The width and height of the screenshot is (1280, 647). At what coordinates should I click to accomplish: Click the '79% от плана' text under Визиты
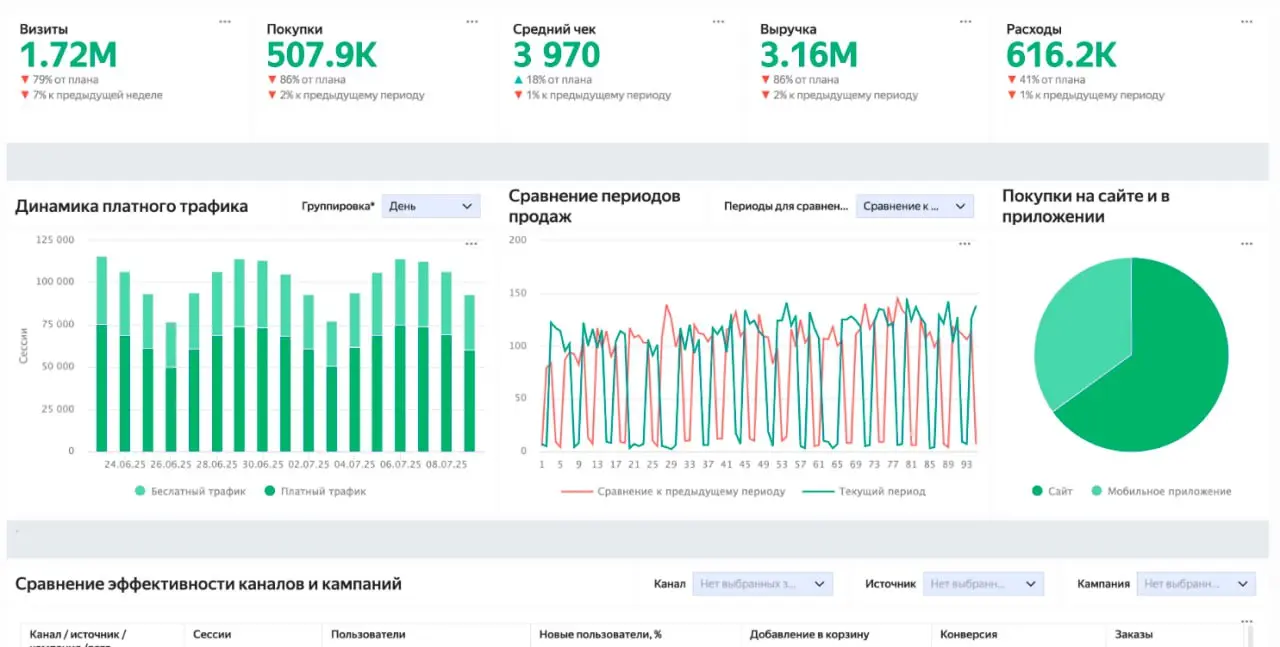65,80
